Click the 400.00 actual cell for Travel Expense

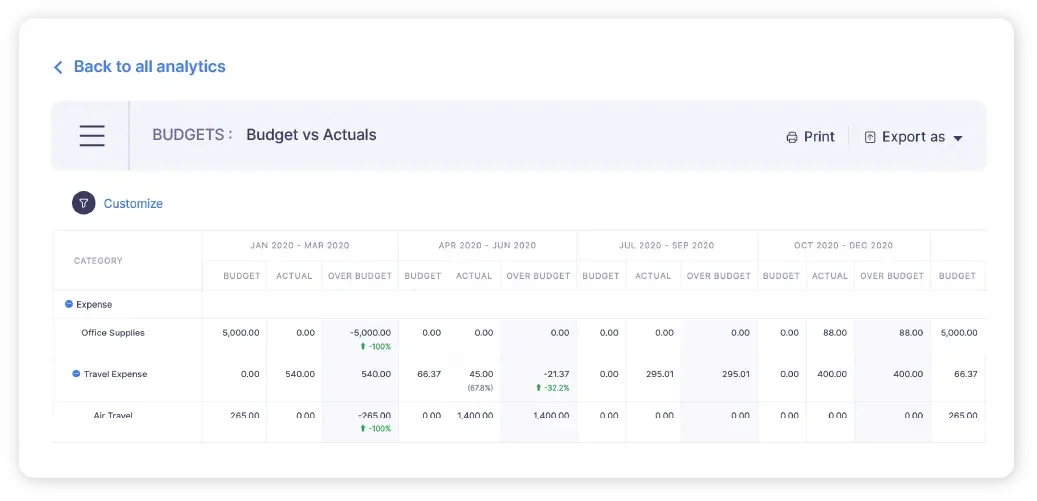coord(831,374)
